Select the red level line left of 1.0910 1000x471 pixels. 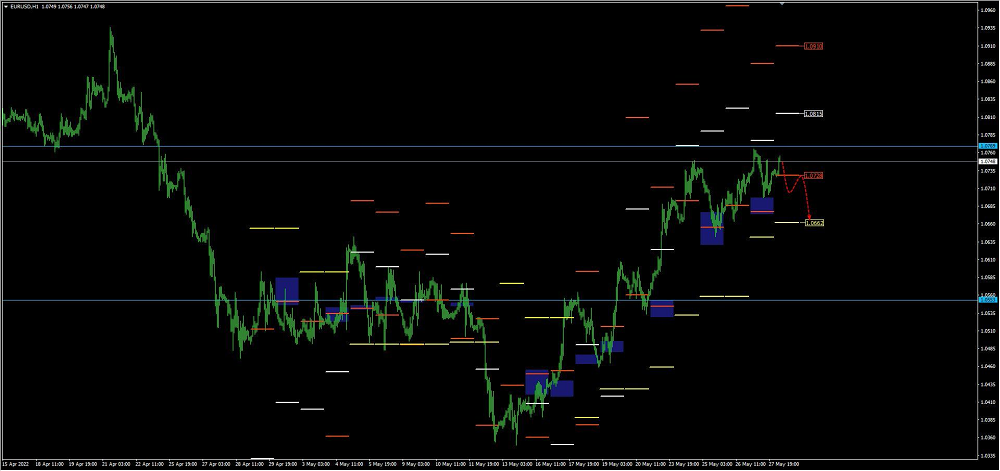[x=788, y=46]
